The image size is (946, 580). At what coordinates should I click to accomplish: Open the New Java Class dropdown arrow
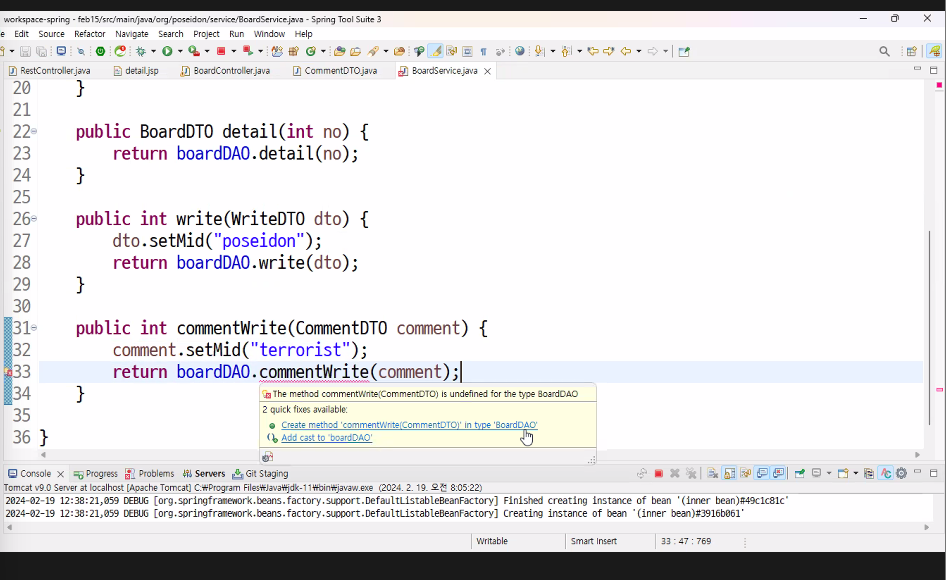(x=323, y=51)
